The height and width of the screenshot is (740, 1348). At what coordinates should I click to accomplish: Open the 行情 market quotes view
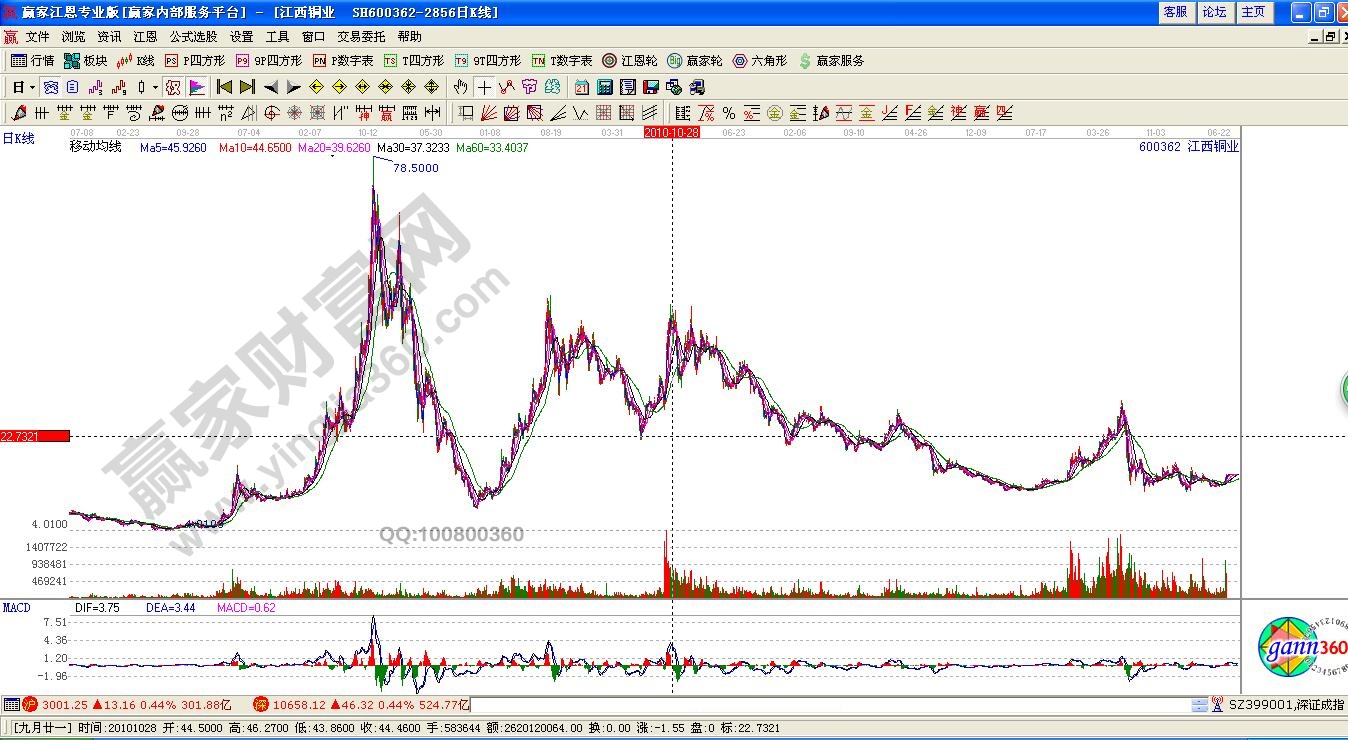click(x=33, y=61)
